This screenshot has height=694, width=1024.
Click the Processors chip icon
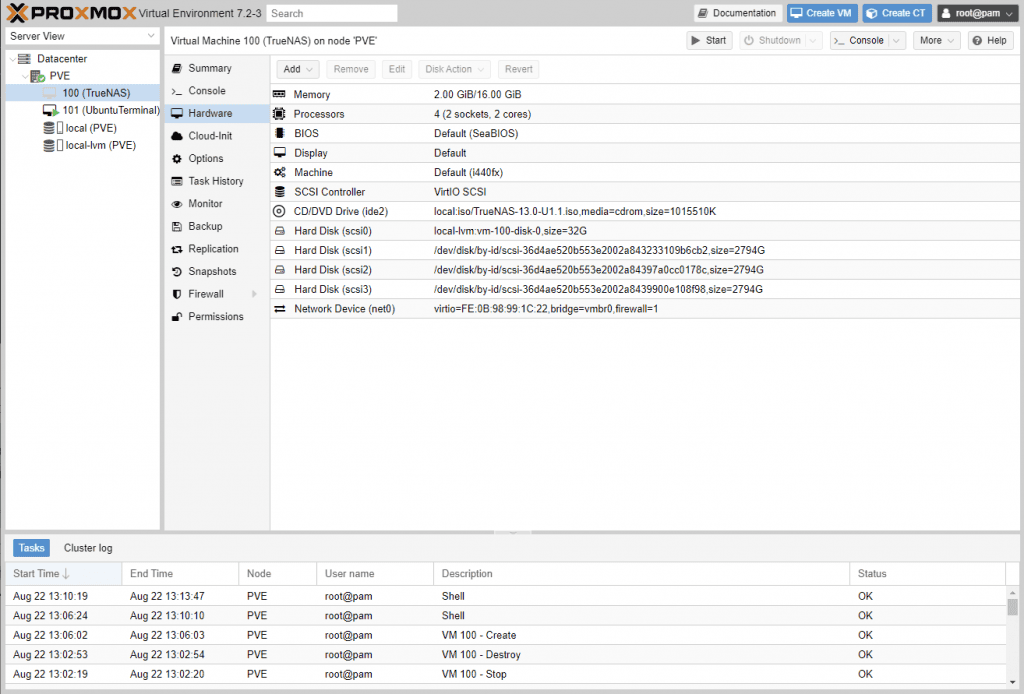[x=280, y=114]
